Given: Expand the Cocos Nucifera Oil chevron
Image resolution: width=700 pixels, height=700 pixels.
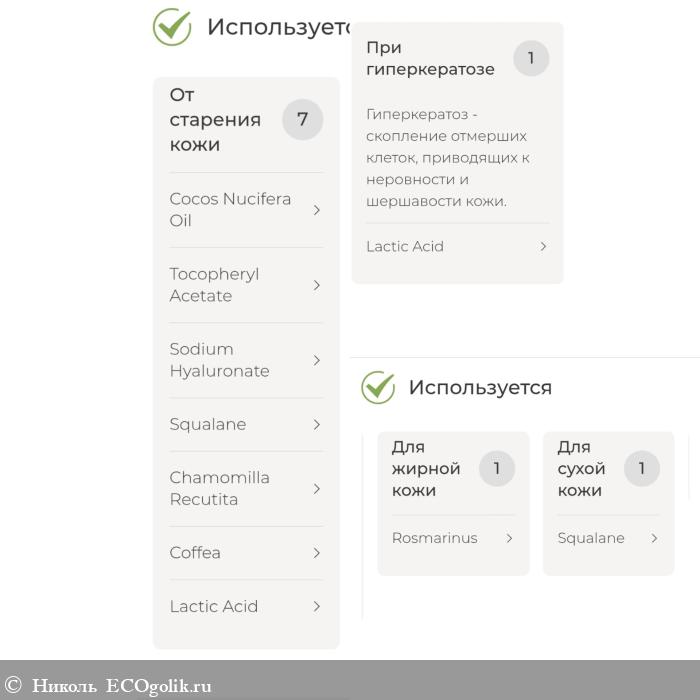Looking at the screenshot, I should [x=317, y=210].
